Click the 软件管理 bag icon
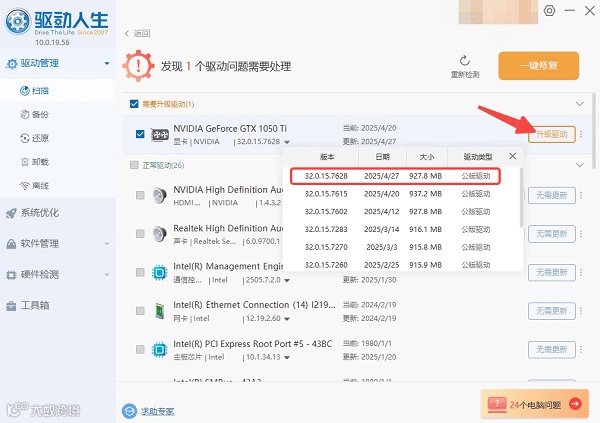600x423 pixels. pos(11,244)
